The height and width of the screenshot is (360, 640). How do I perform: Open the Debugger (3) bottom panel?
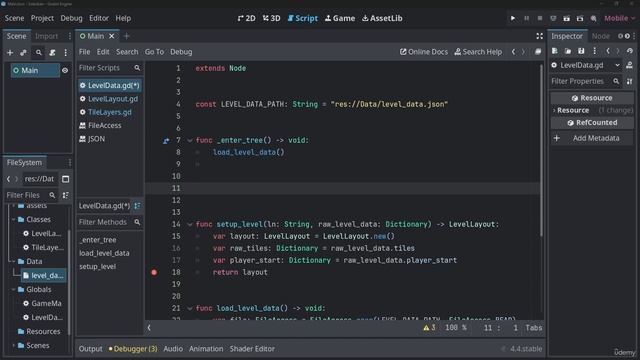pos(133,349)
